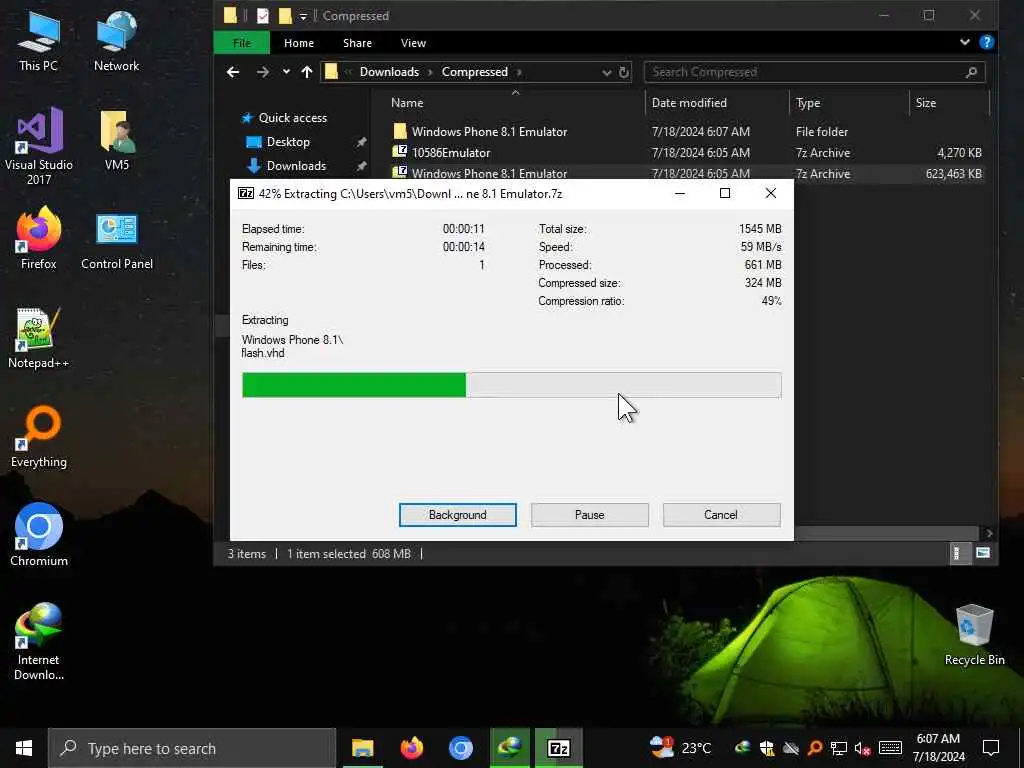This screenshot has width=1024, height=768.
Task: Click the taskbar search box
Action: coord(192,748)
